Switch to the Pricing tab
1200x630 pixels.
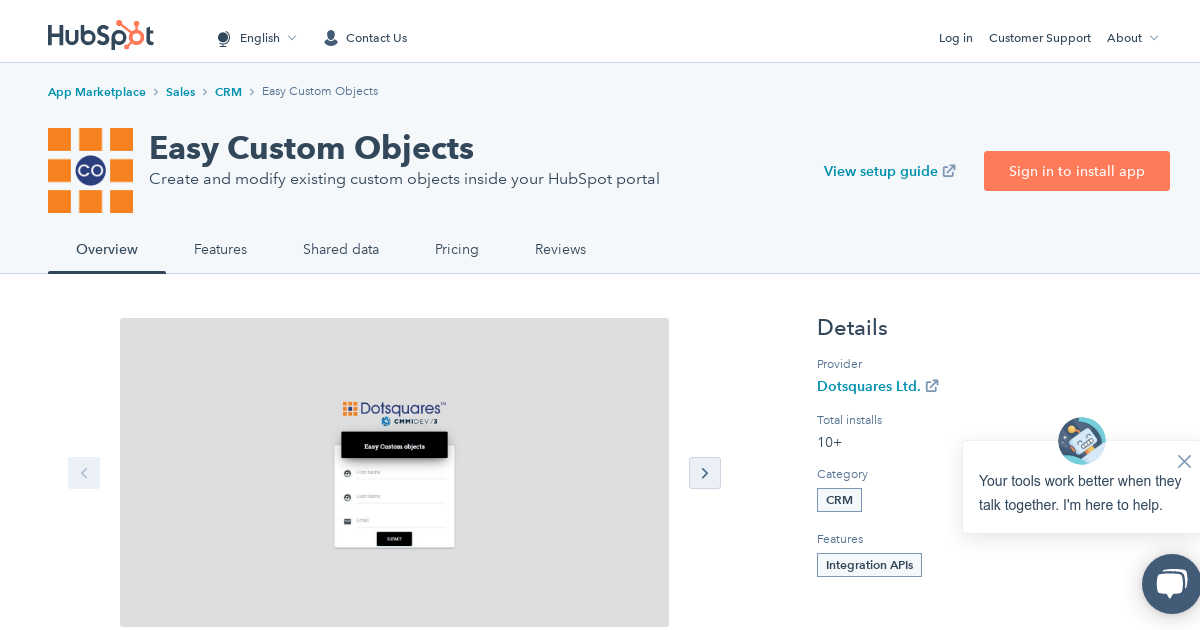[457, 249]
